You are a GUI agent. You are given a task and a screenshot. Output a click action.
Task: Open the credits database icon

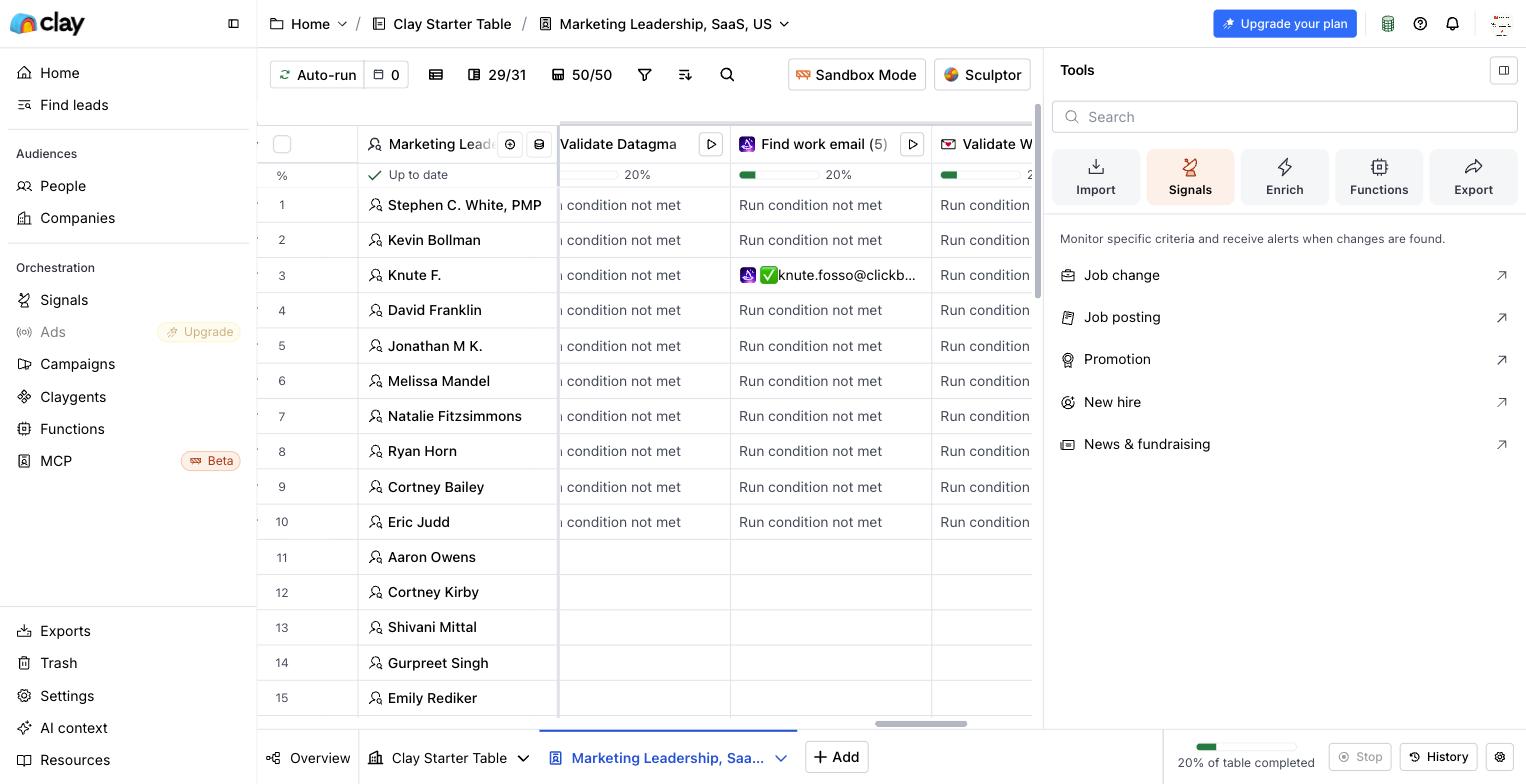pos(1388,23)
